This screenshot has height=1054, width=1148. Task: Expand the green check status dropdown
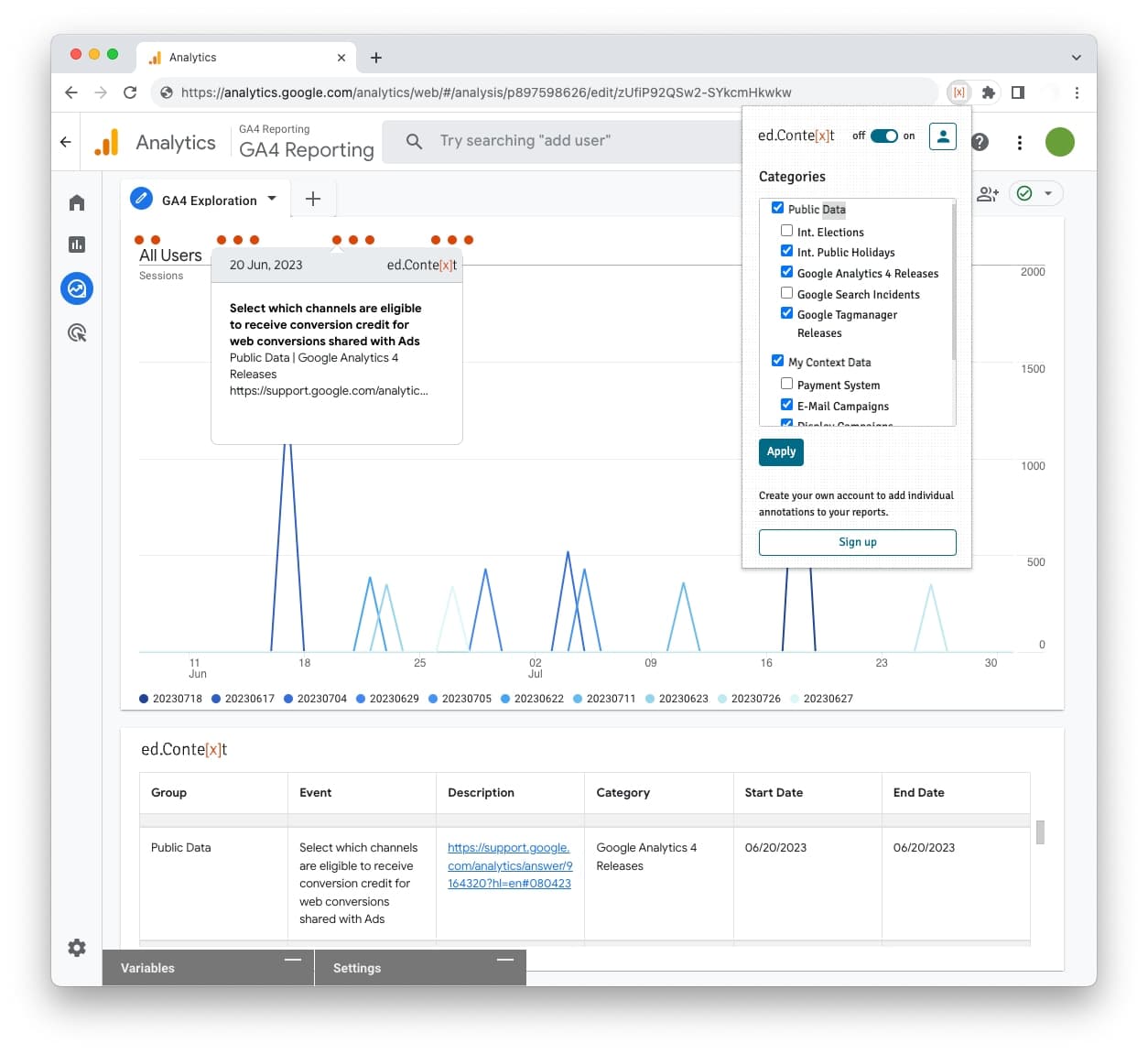pyautogui.click(x=1048, y=193)
